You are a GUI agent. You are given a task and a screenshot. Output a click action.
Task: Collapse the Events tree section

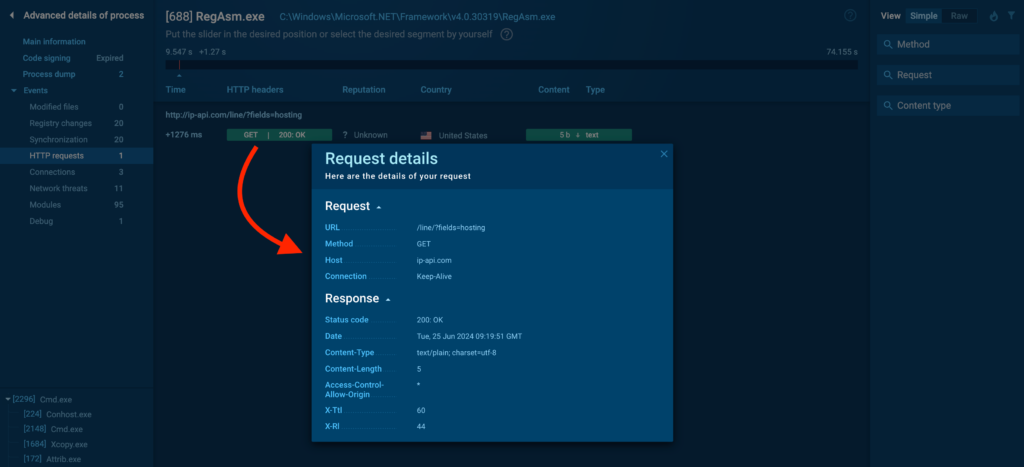pyautogui.click(x=14, y=91)
